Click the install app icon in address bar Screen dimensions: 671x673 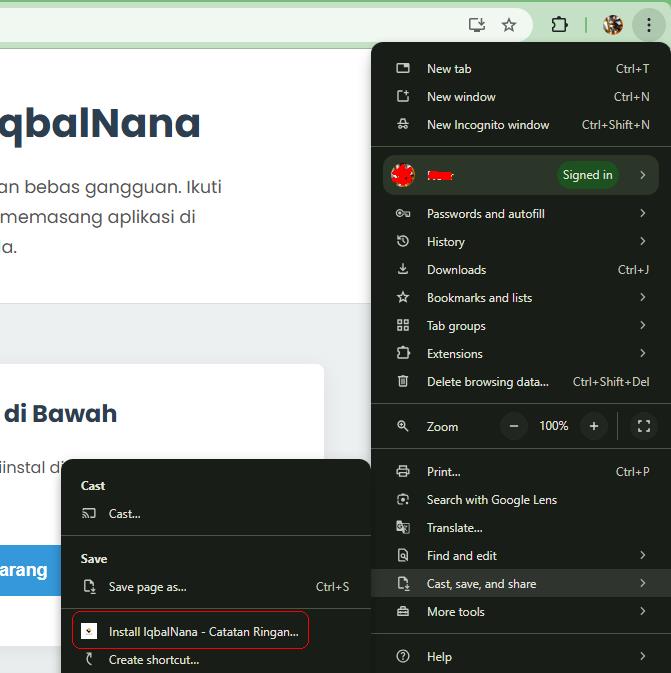tap(477, 24)
